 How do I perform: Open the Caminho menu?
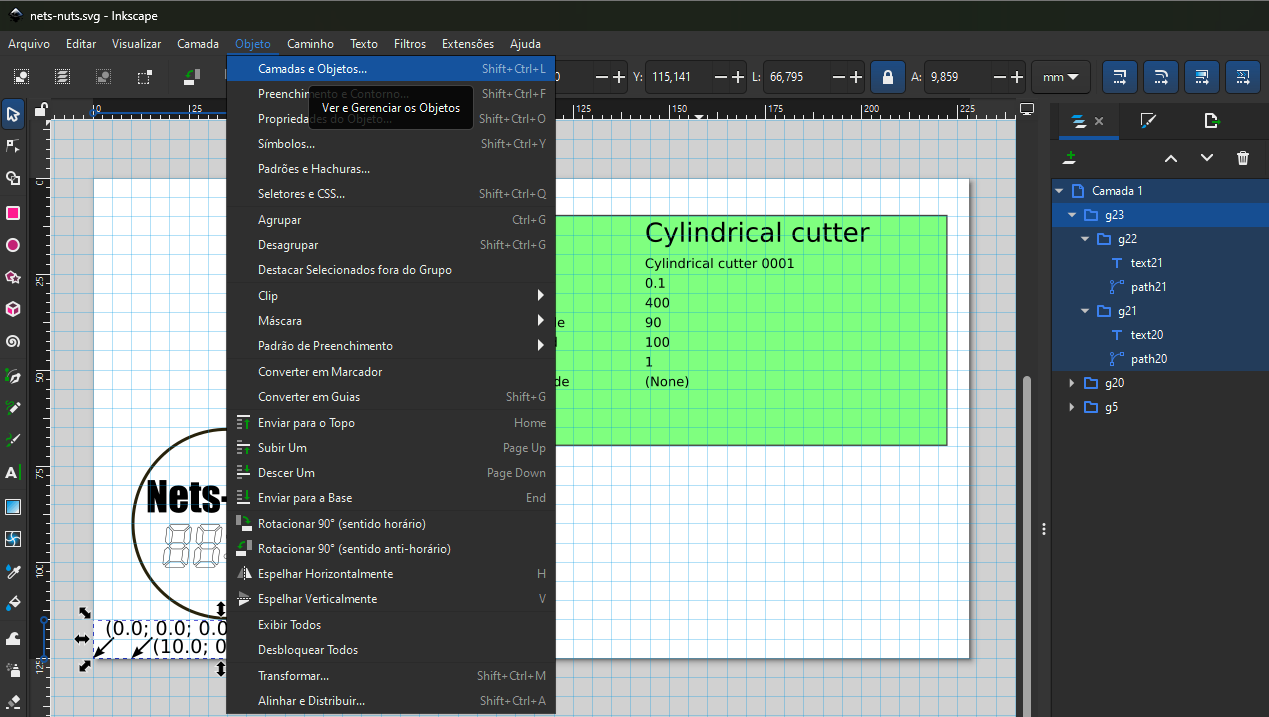click(310, 44)
